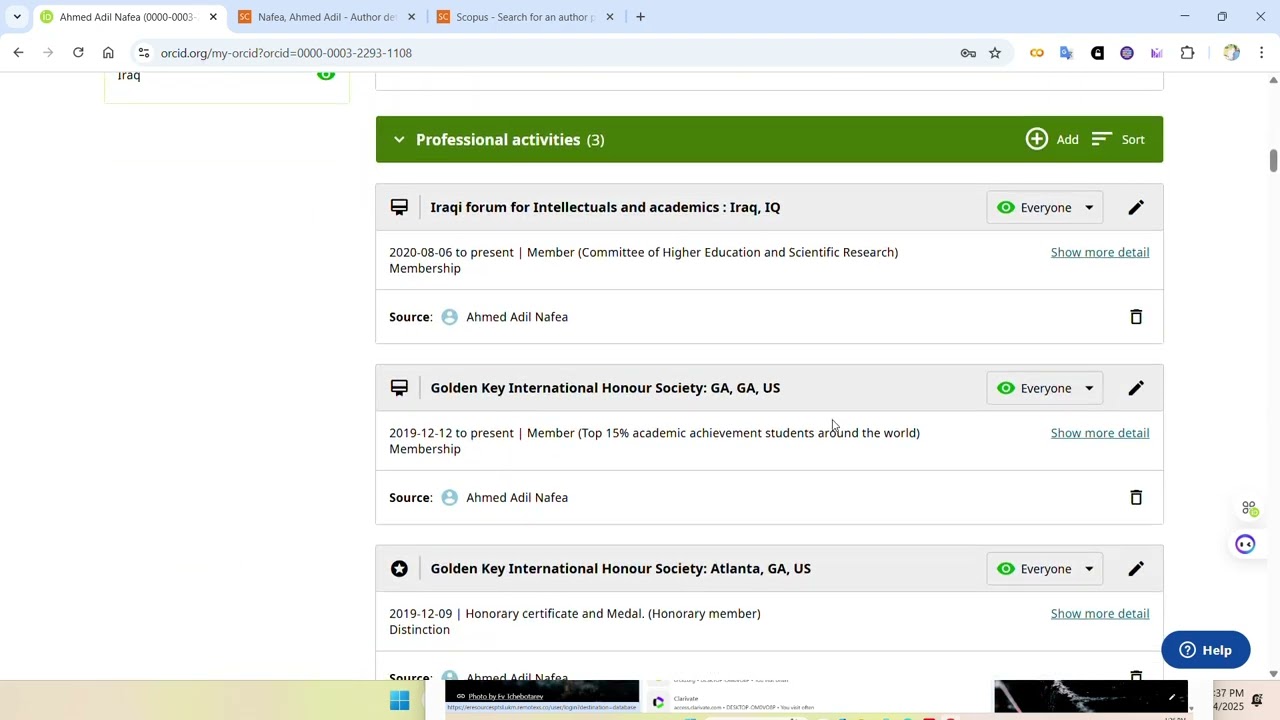The width and height of the screenshot is (1280, 720).
Task: Switch to Scopus Search for an author tab
Action: [x=523, y=17]
